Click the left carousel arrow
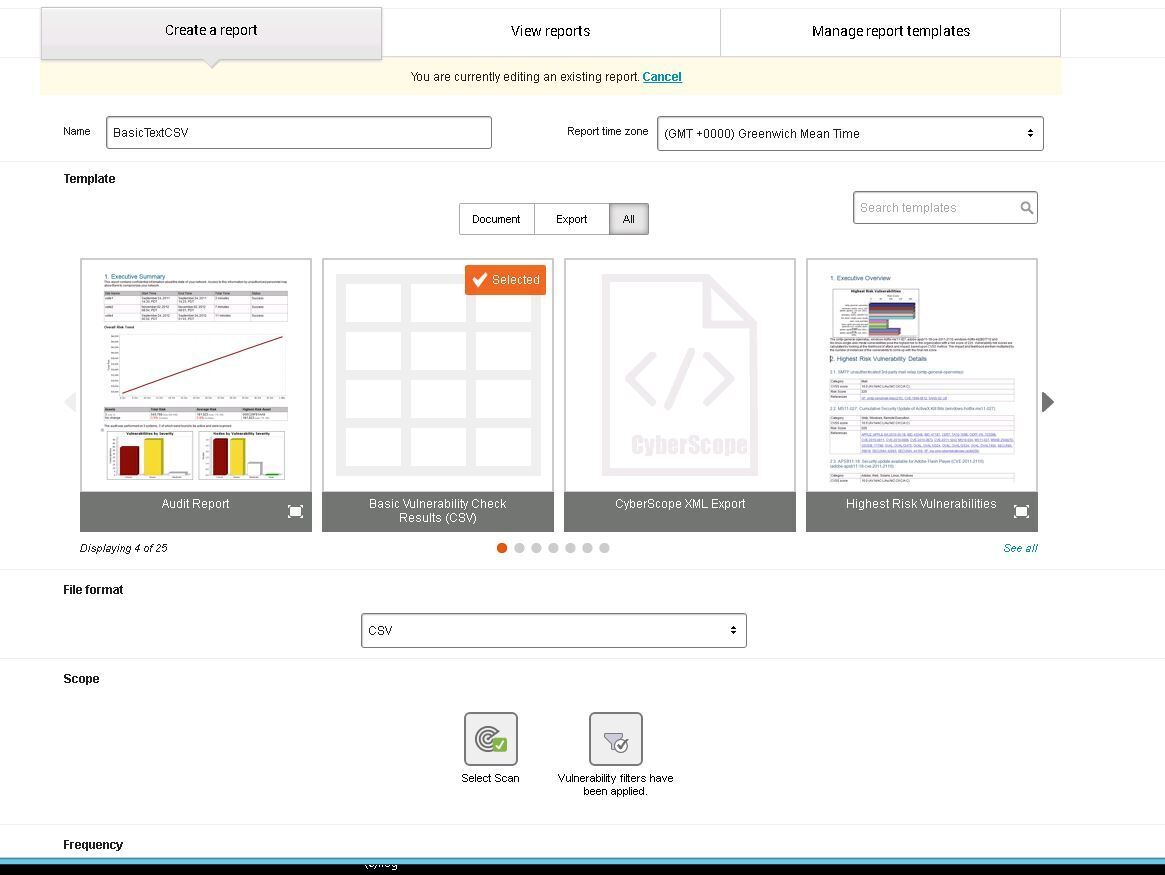Image resolution: width=1165 pixels, height=875 pixels. click(70, 402)
